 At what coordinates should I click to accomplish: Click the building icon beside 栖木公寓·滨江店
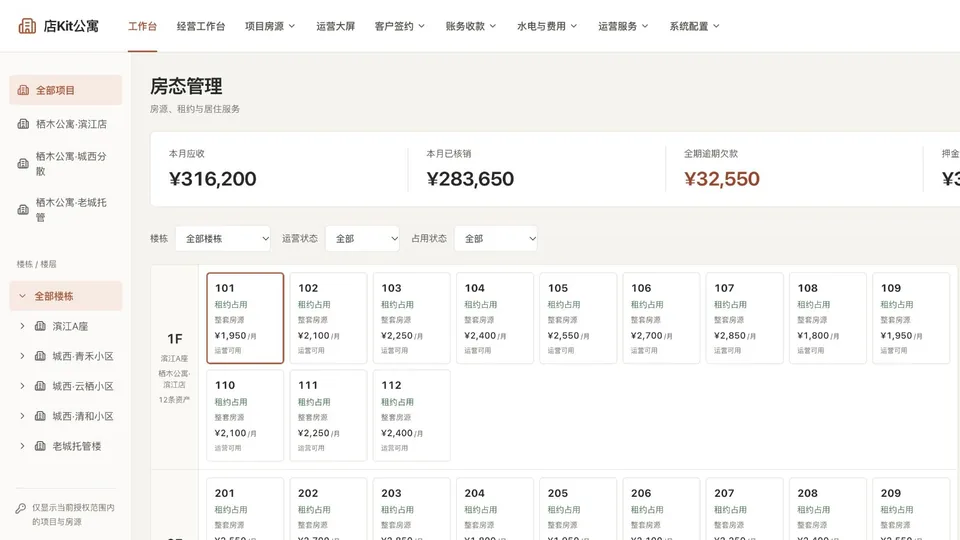(23, 124)
